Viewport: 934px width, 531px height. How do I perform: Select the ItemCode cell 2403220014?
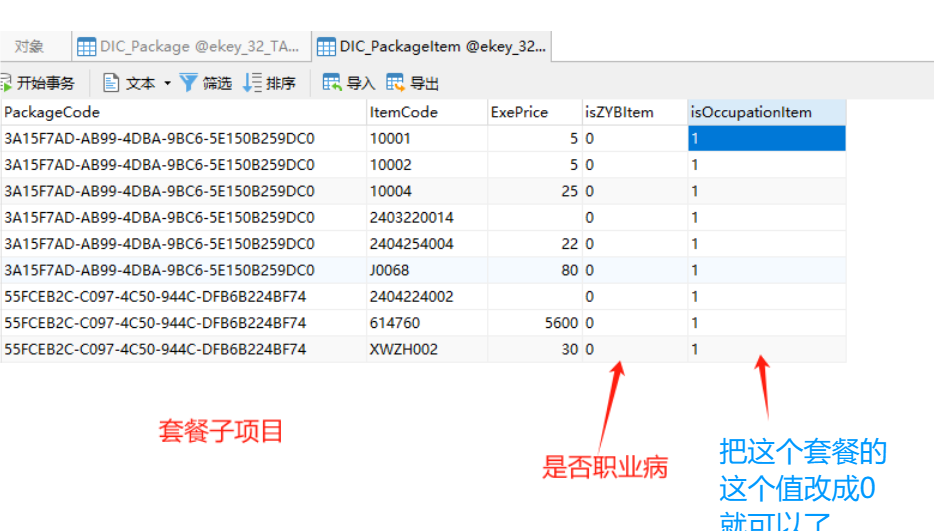tap(427, 218)
